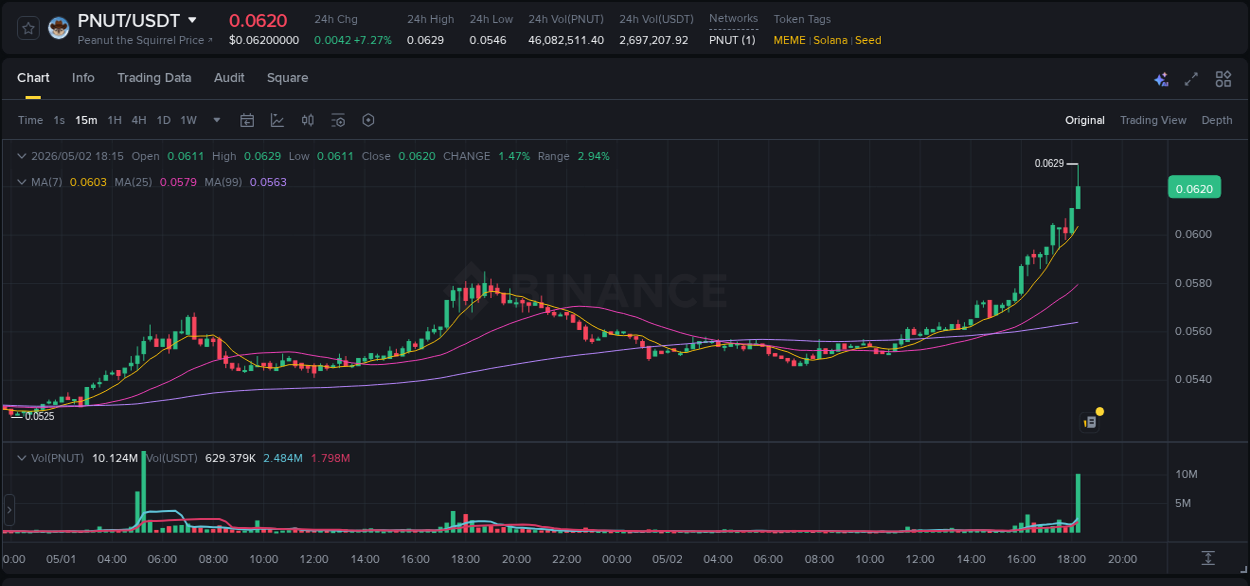The image size is (1250, 586).
Task: Click the 24h Vol(USDT) value 2,697,207.92
Action: pos(654,40)
